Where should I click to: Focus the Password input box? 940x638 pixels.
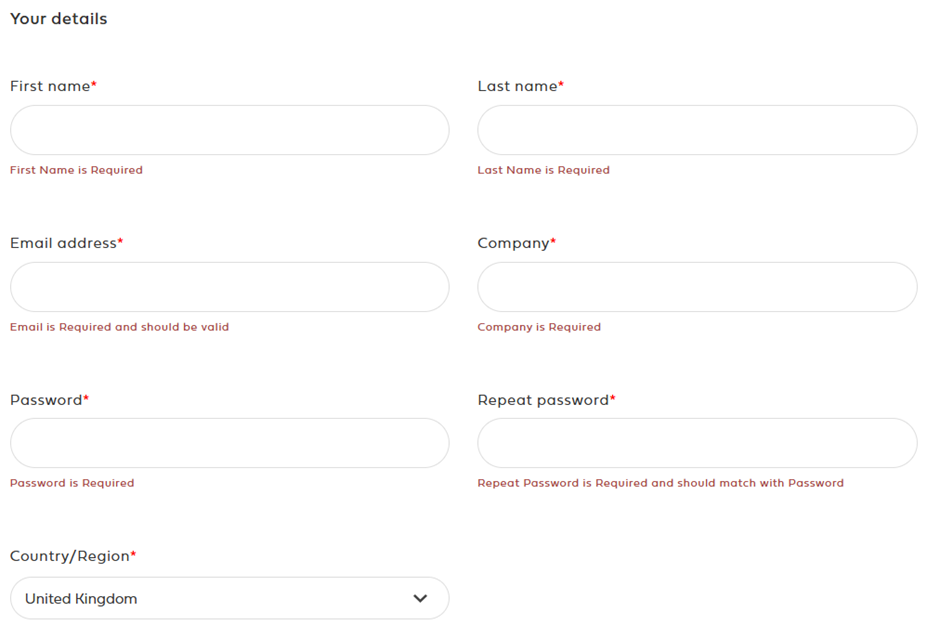tap(230, 443)
